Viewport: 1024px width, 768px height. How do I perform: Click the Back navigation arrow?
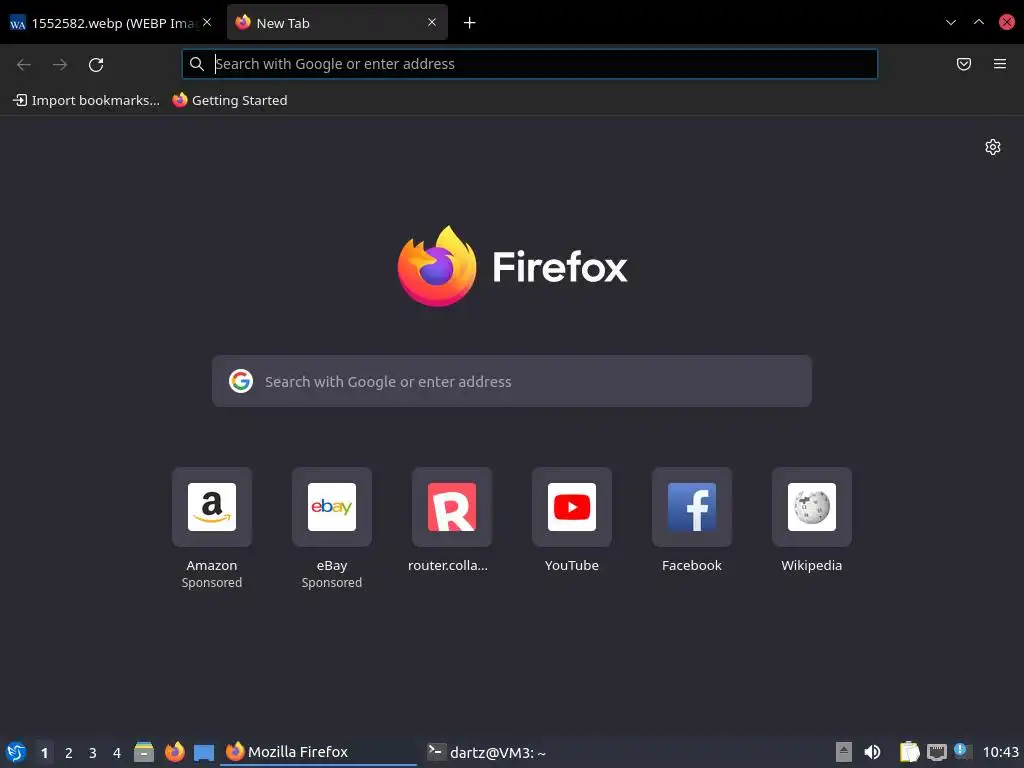click(24, 65)
